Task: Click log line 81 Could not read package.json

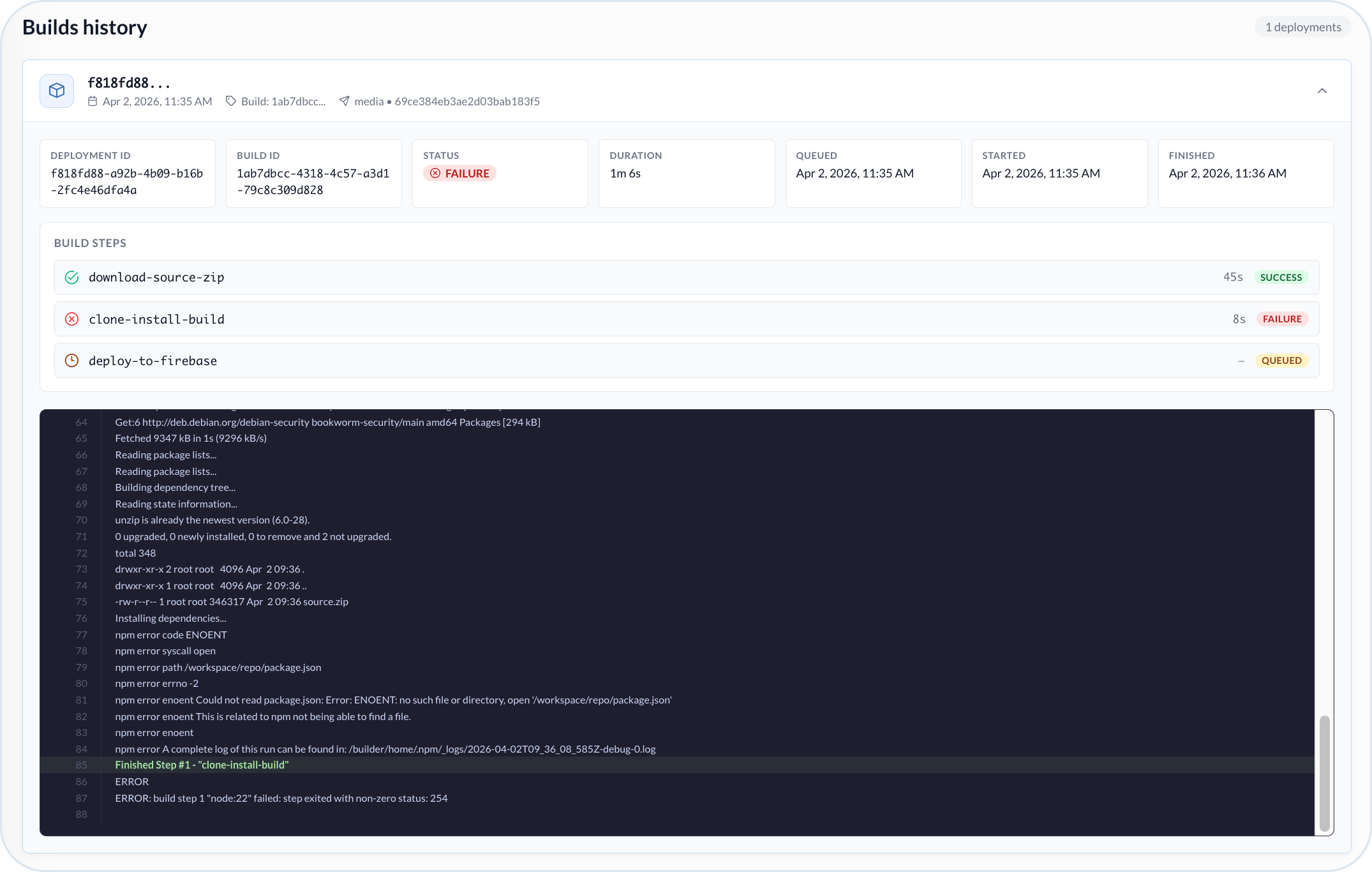Action: click(x=394, y=700)
